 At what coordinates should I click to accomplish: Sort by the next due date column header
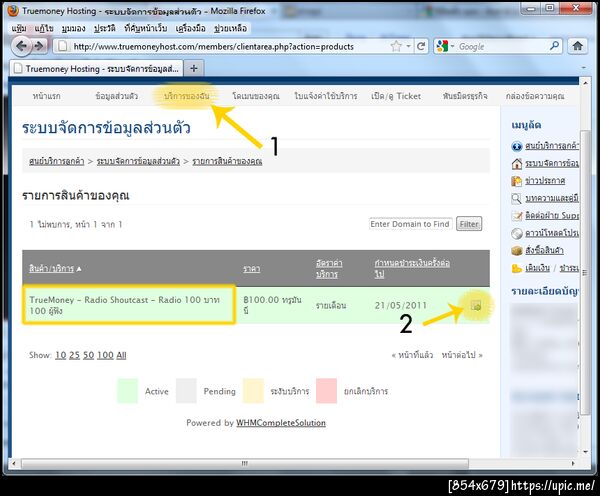point(412,269)
